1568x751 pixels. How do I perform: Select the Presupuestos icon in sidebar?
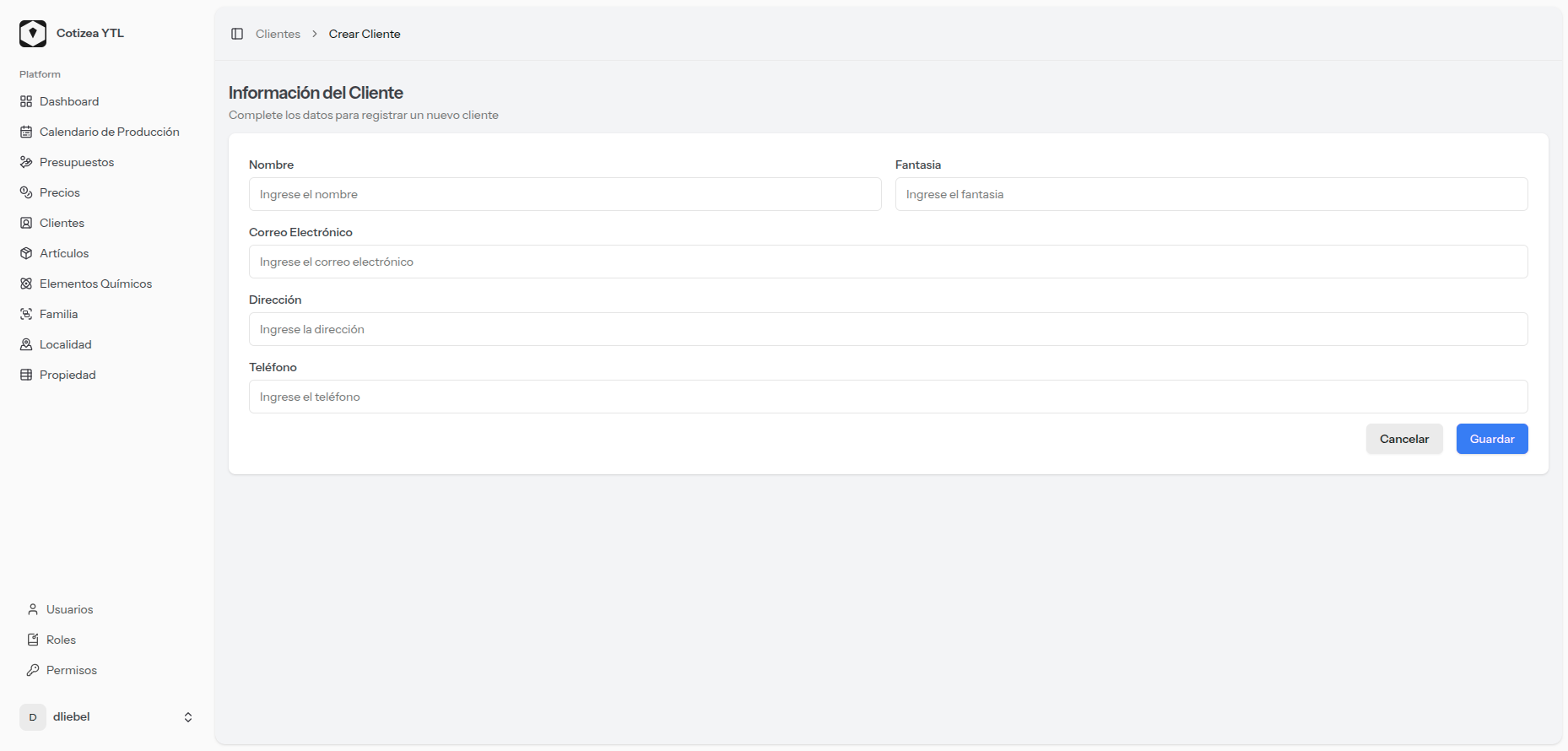tap(26, 162)
